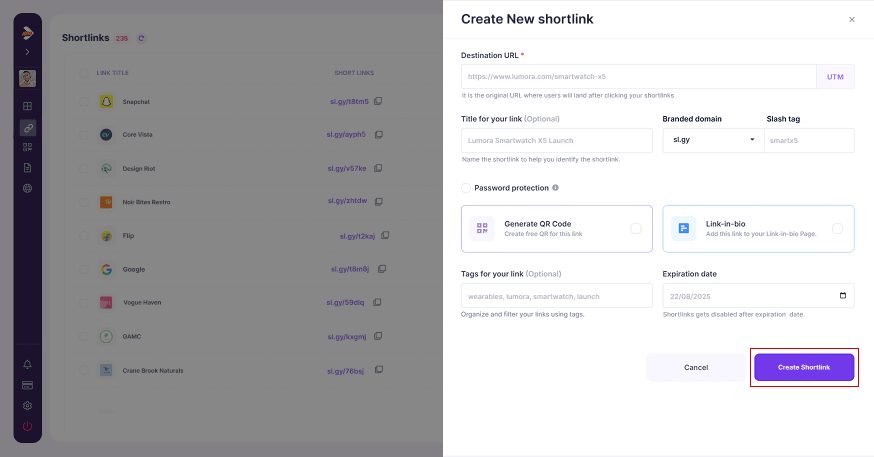The image size is (874, 457).
Task: Click the red power logout icon
Action: pos(27,426)
